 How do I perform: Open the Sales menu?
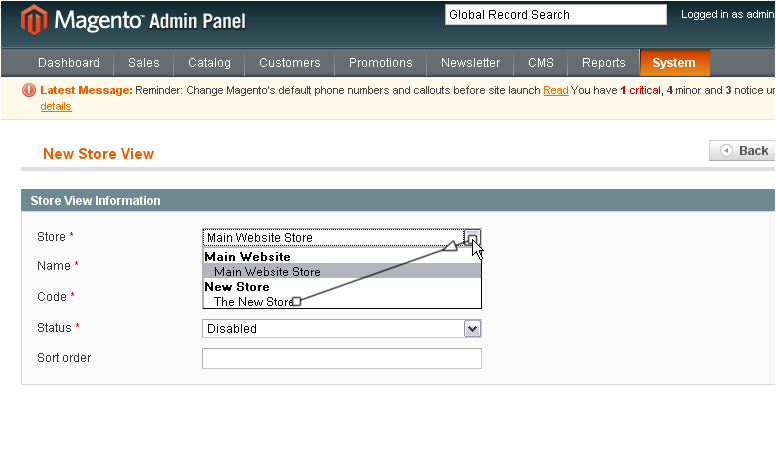point(144,63)
